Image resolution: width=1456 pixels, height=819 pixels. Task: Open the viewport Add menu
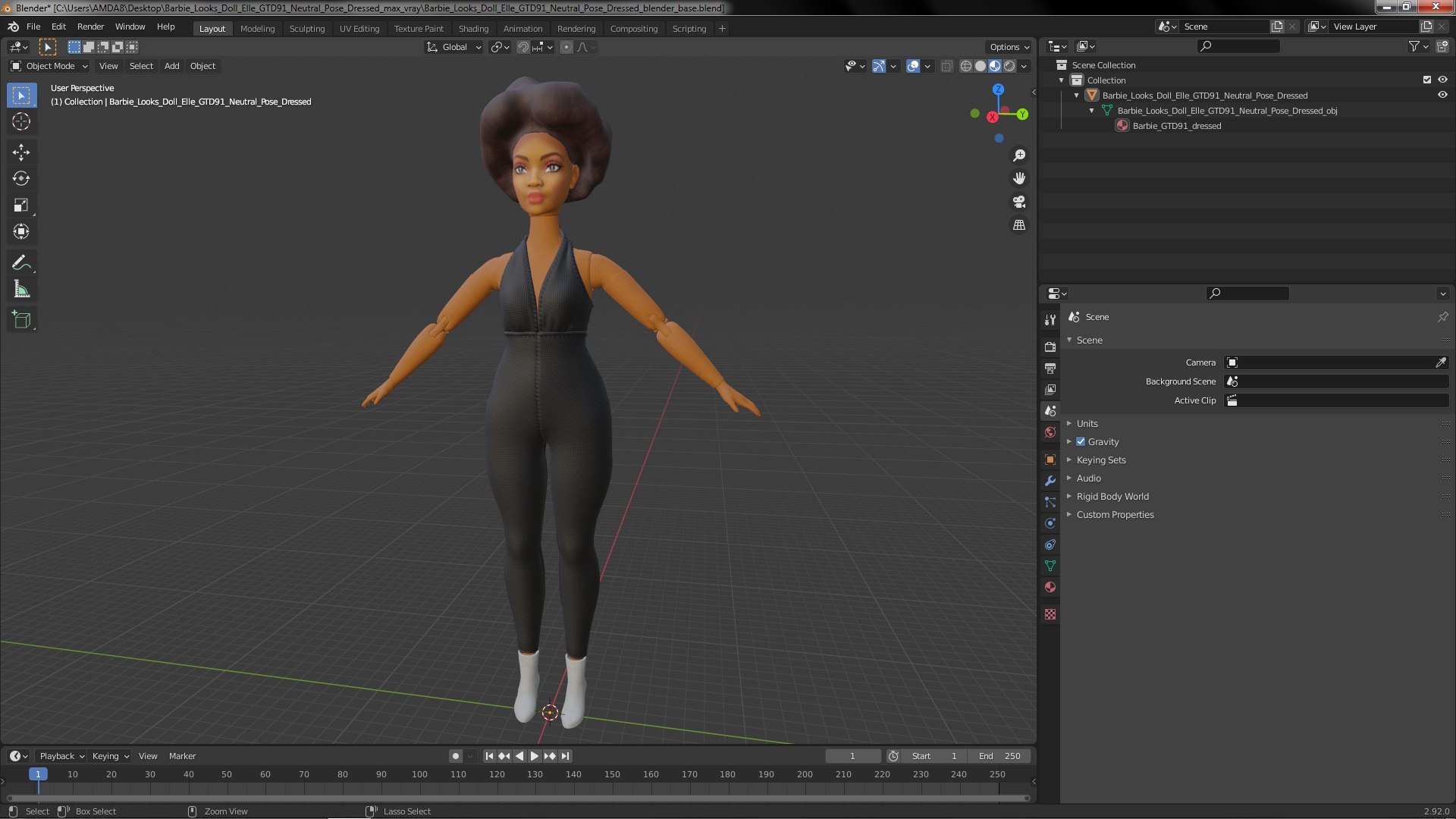[172, 66]
